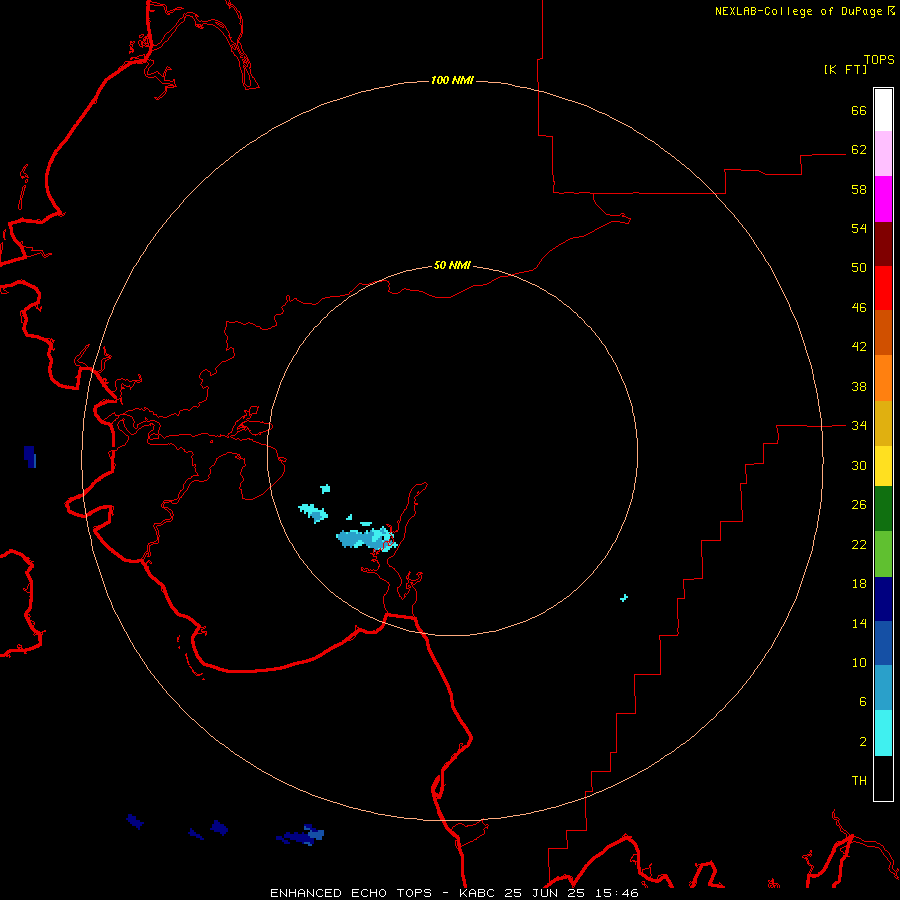Image resolution: width=900 pixels, height=900 pixels.
Task: Click the 2 legend value
Action: [863, 742]
